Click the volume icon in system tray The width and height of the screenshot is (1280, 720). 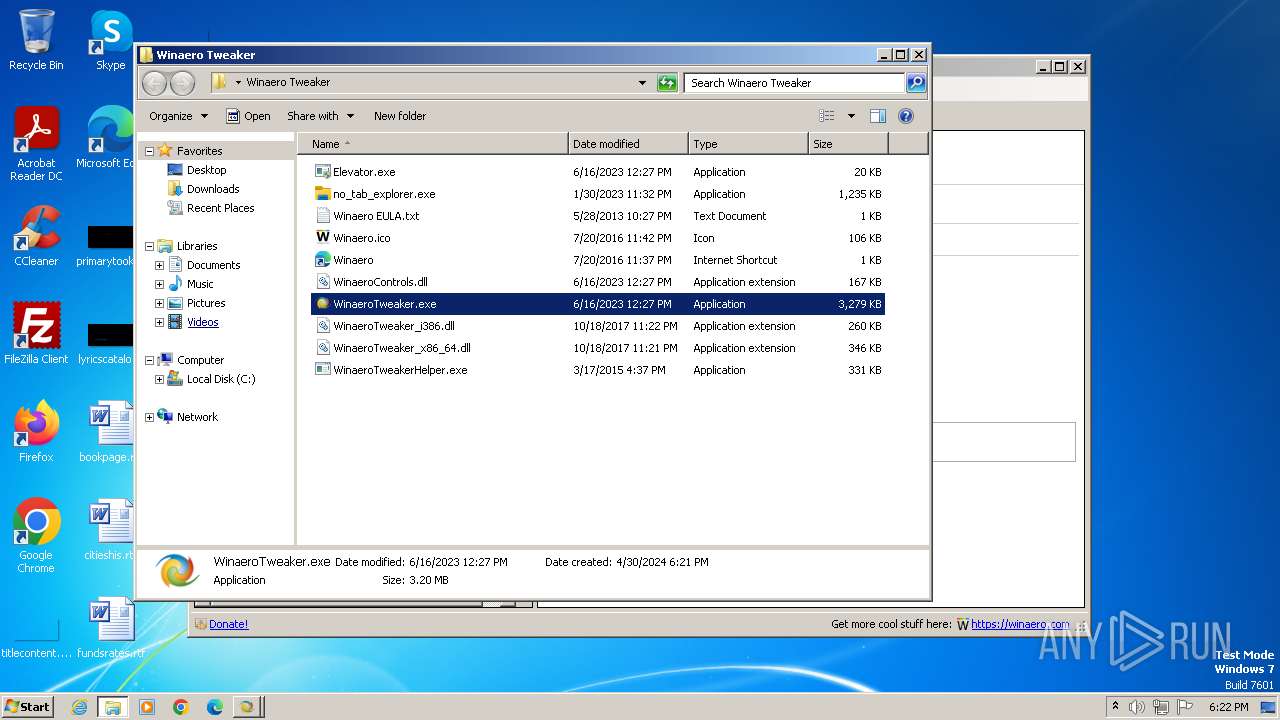pyautogui.click(x=1136, y=707)
